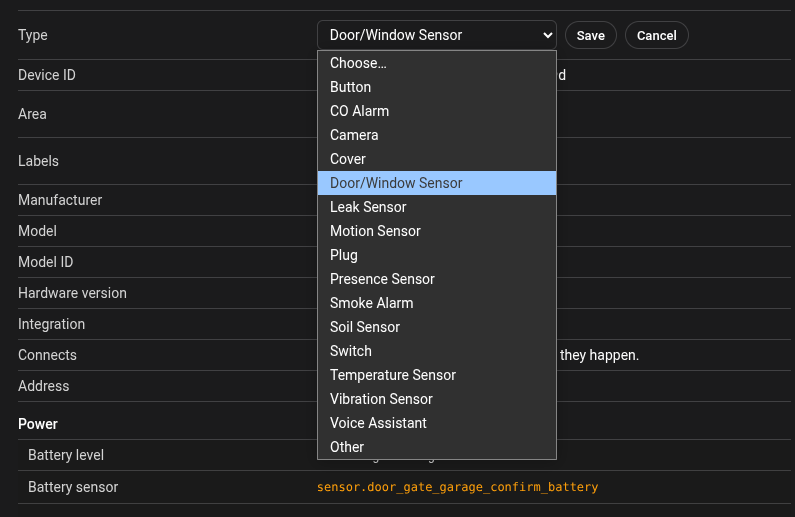
Task: Click the Manufacturer label
Action: [x=60, y=200]
